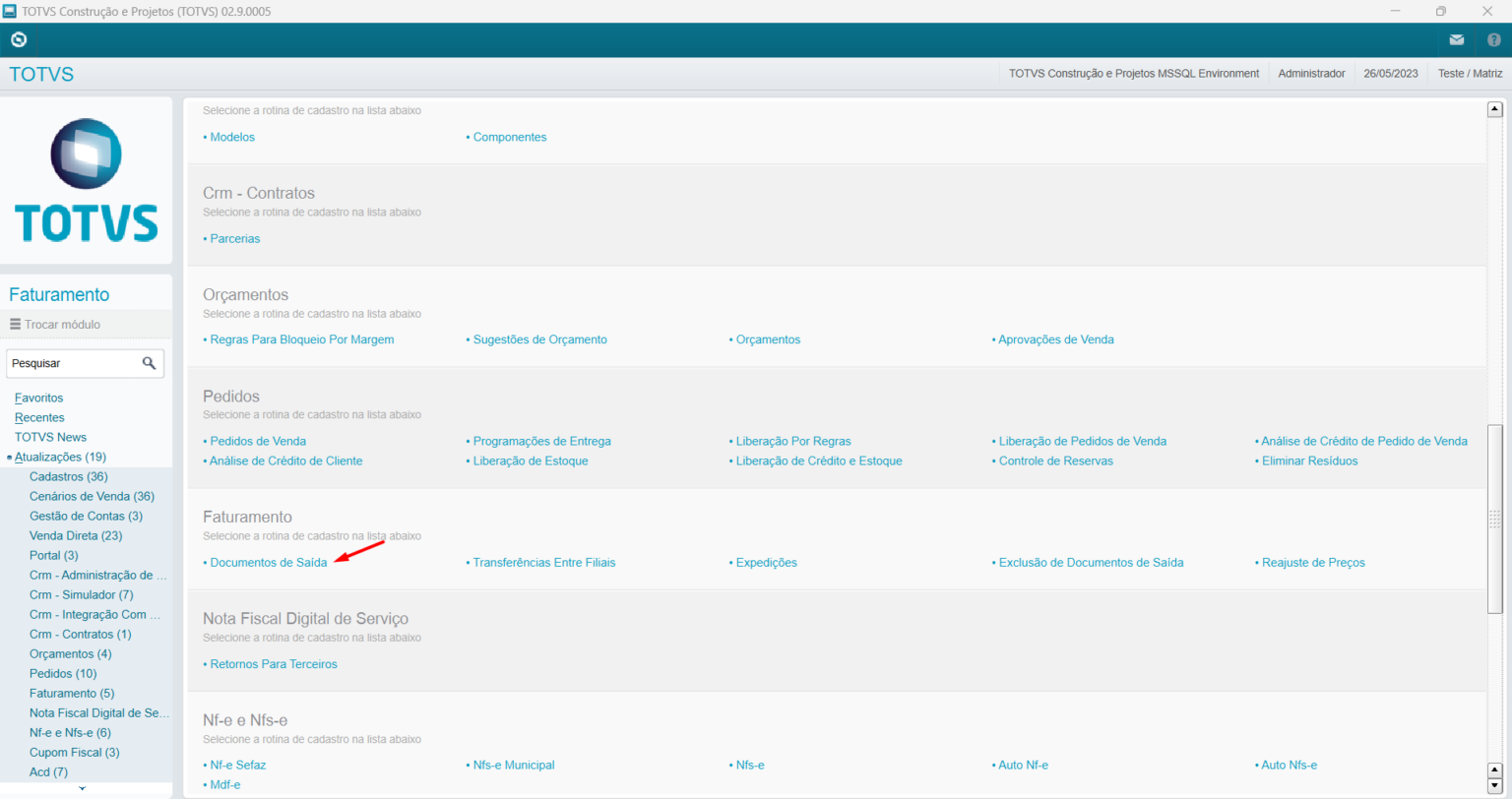1512x799 pixels.
Task: Click the TOTVS home icon in the top bar
Action: 19,40
